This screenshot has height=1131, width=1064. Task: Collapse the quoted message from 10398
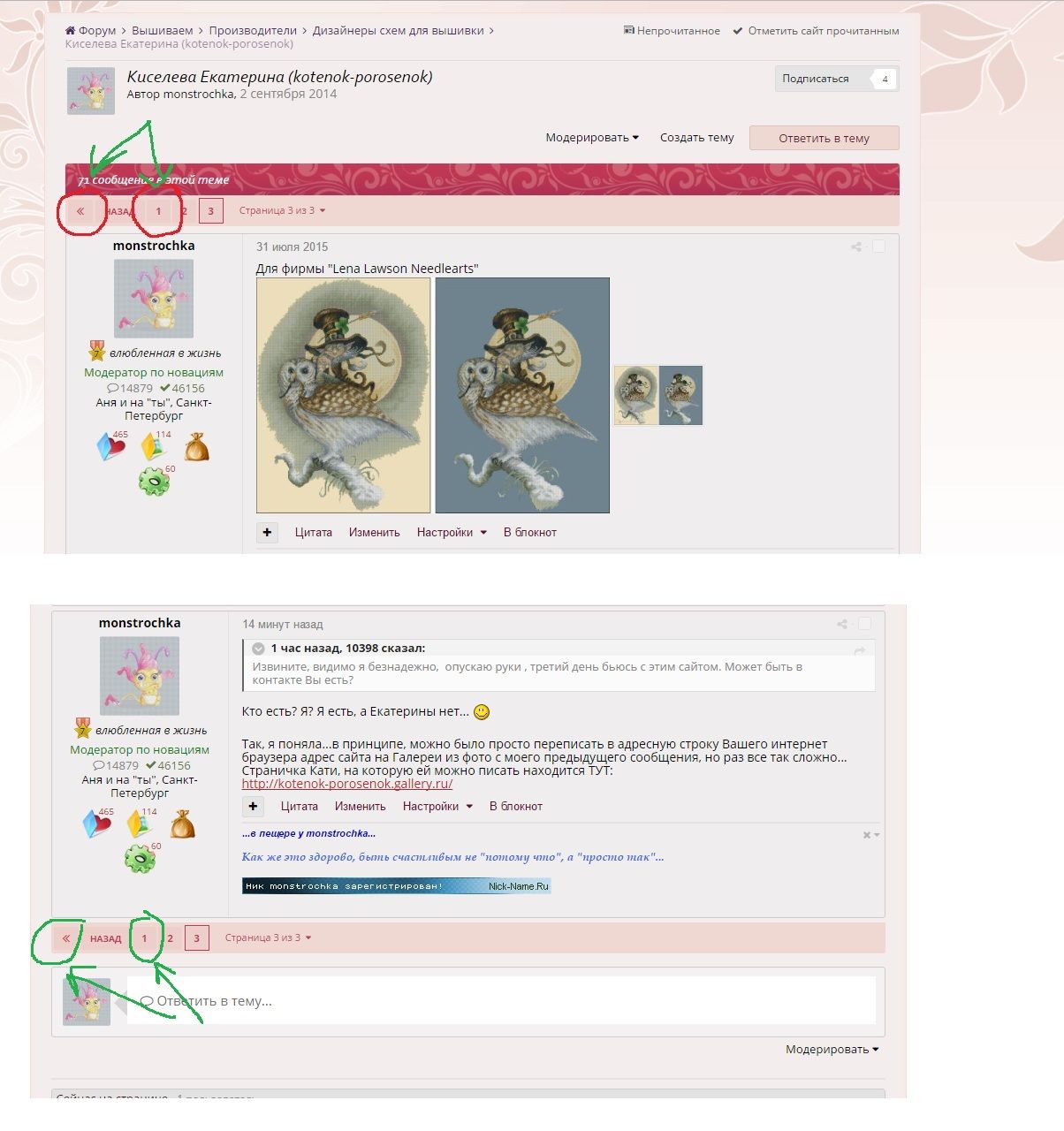click(258, 649)
